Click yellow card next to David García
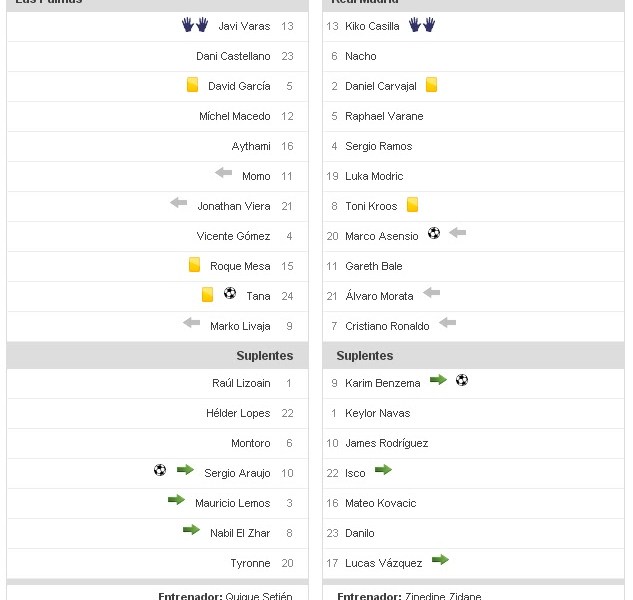The width and height of the screenshot is (633, 600). pyautogui.click(x=193, y=86)
